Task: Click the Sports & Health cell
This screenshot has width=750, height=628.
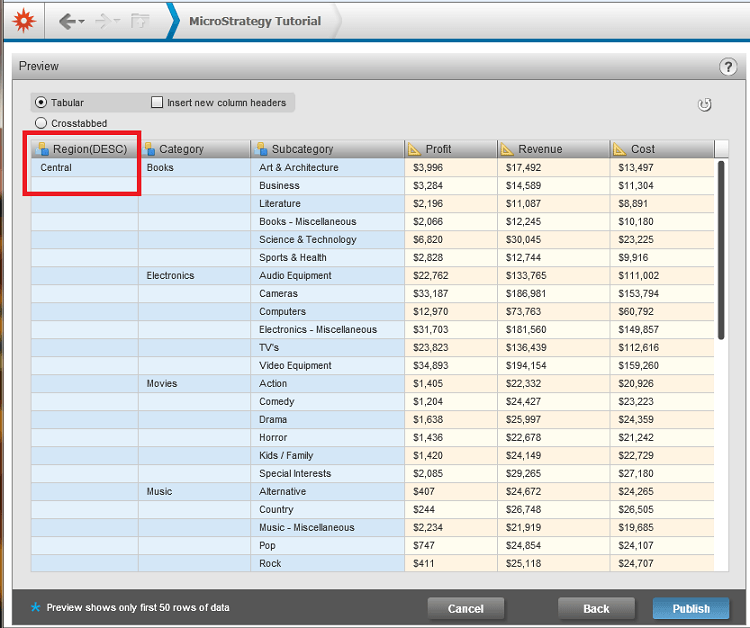Action: (x=327, y=258)
